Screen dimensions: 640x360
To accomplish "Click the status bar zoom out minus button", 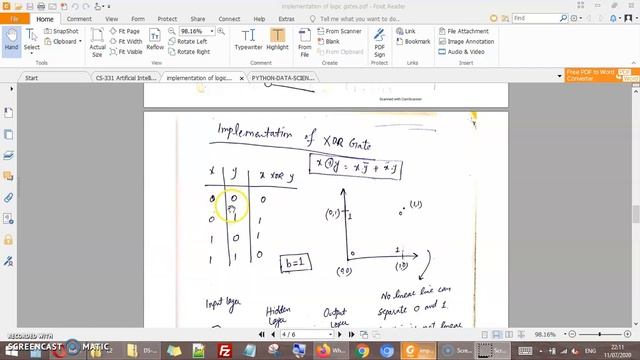I will point(572,334).
